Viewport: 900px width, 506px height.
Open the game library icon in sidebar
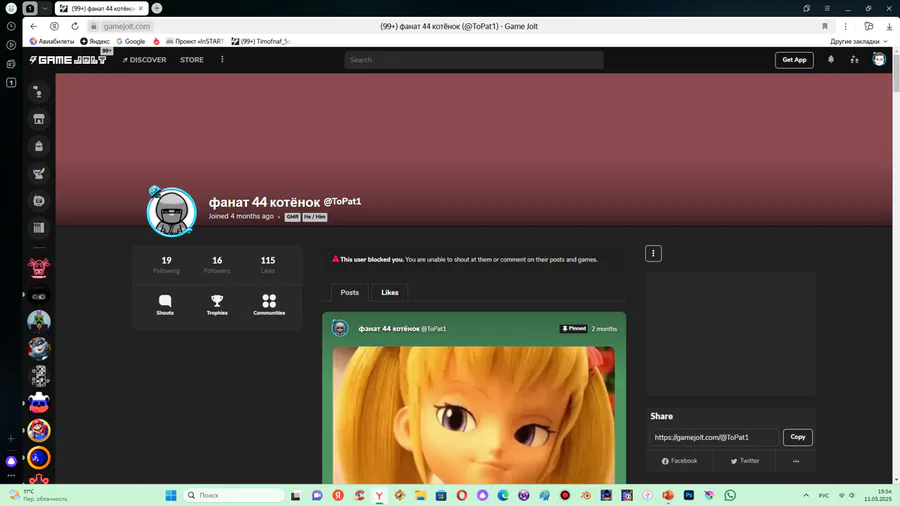click(38, 228)
